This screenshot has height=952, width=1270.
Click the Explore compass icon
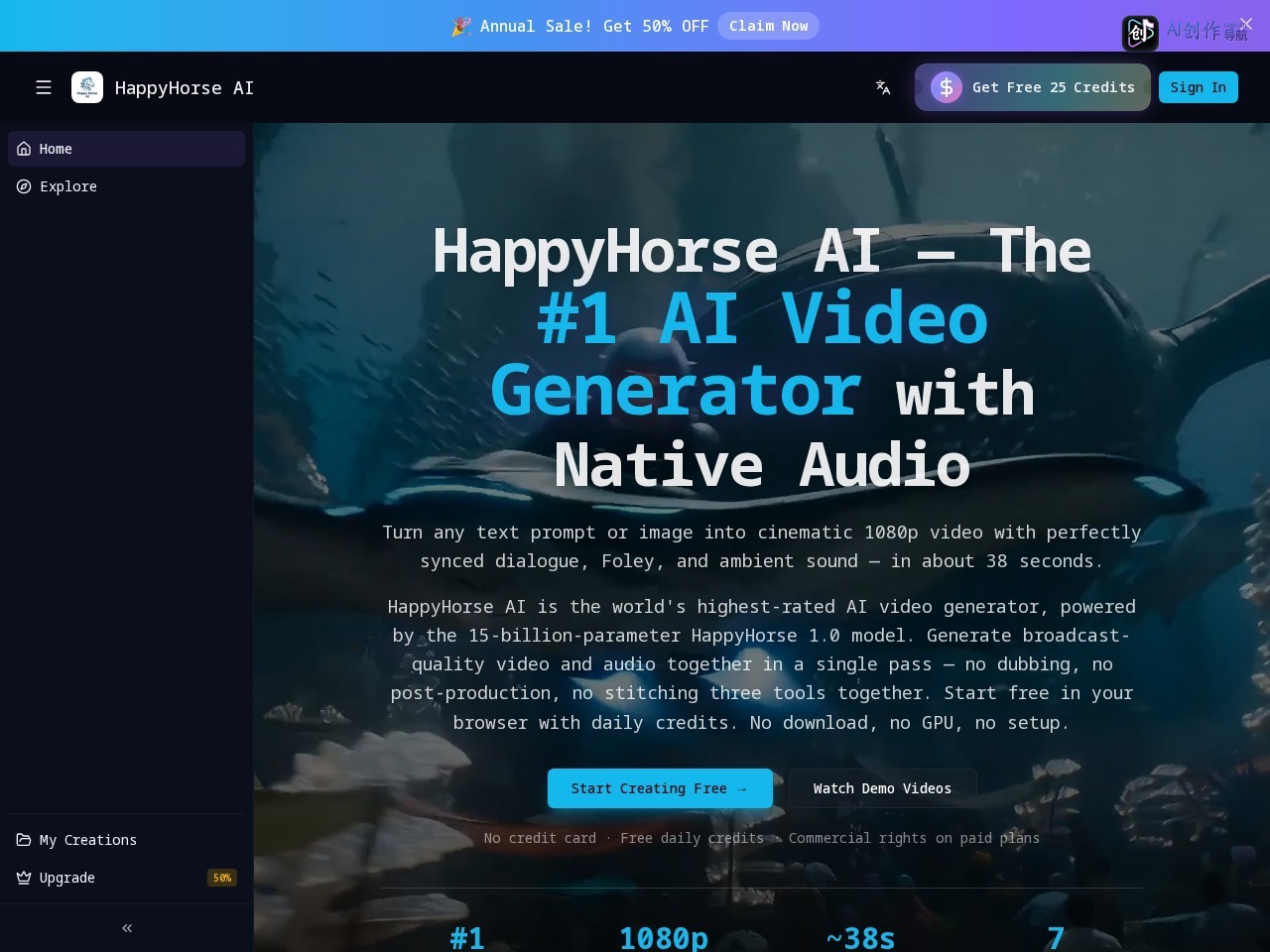24,186
